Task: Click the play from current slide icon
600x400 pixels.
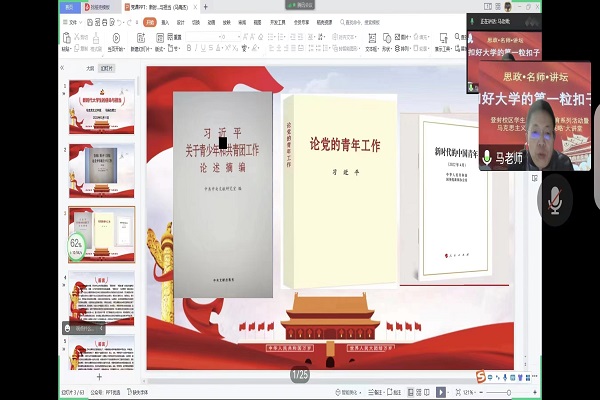Action: tap(114, 39)
